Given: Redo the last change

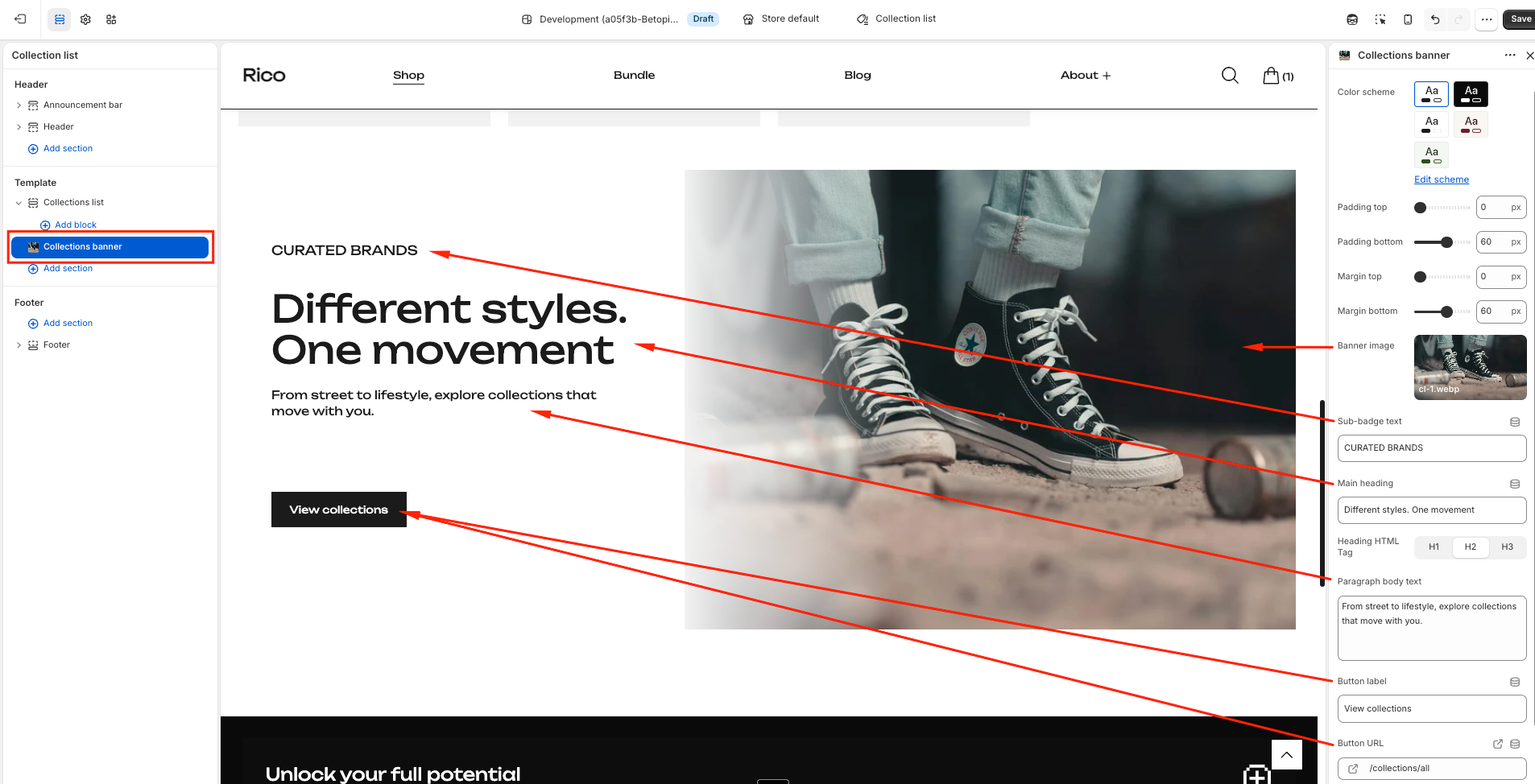Looking at the screenshot, I should coord(1458,19).
